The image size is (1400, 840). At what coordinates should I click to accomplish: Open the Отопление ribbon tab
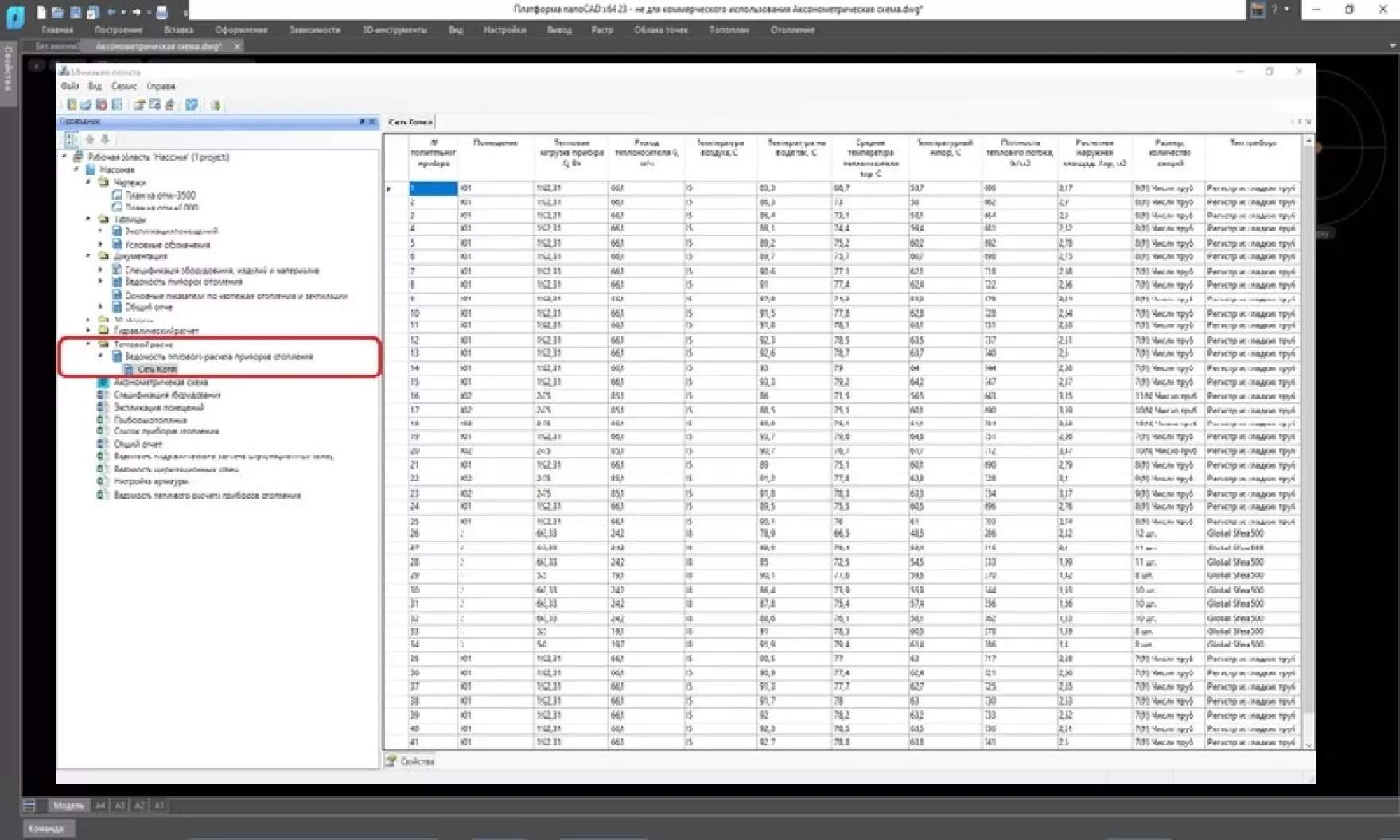tap(791, 30)
